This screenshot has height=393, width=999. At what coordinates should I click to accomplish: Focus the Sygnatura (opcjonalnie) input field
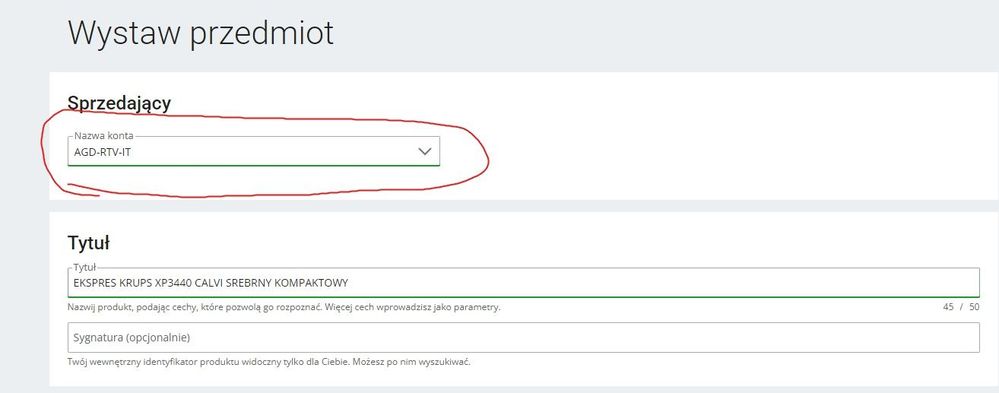(524, 337)
